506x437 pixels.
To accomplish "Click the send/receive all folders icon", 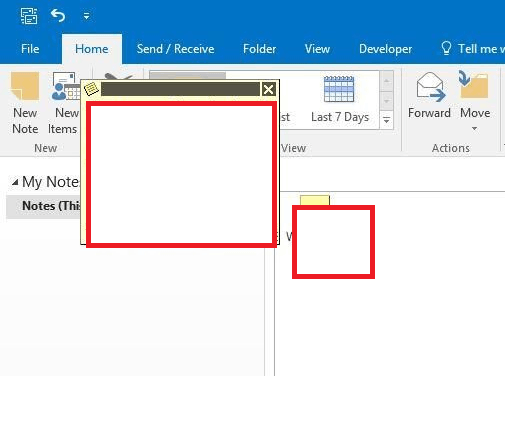I will point(29,16).
